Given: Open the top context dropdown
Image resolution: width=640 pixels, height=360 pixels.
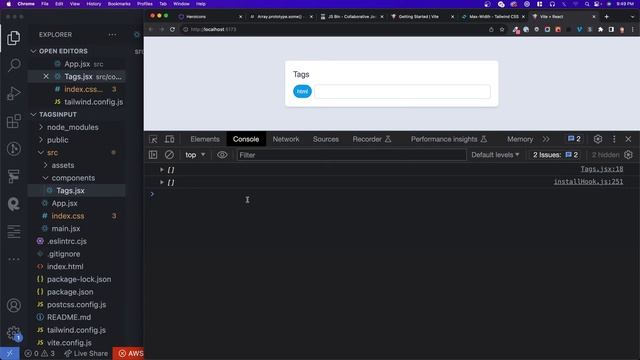Looking at the screenshot, I should (195, 155).
